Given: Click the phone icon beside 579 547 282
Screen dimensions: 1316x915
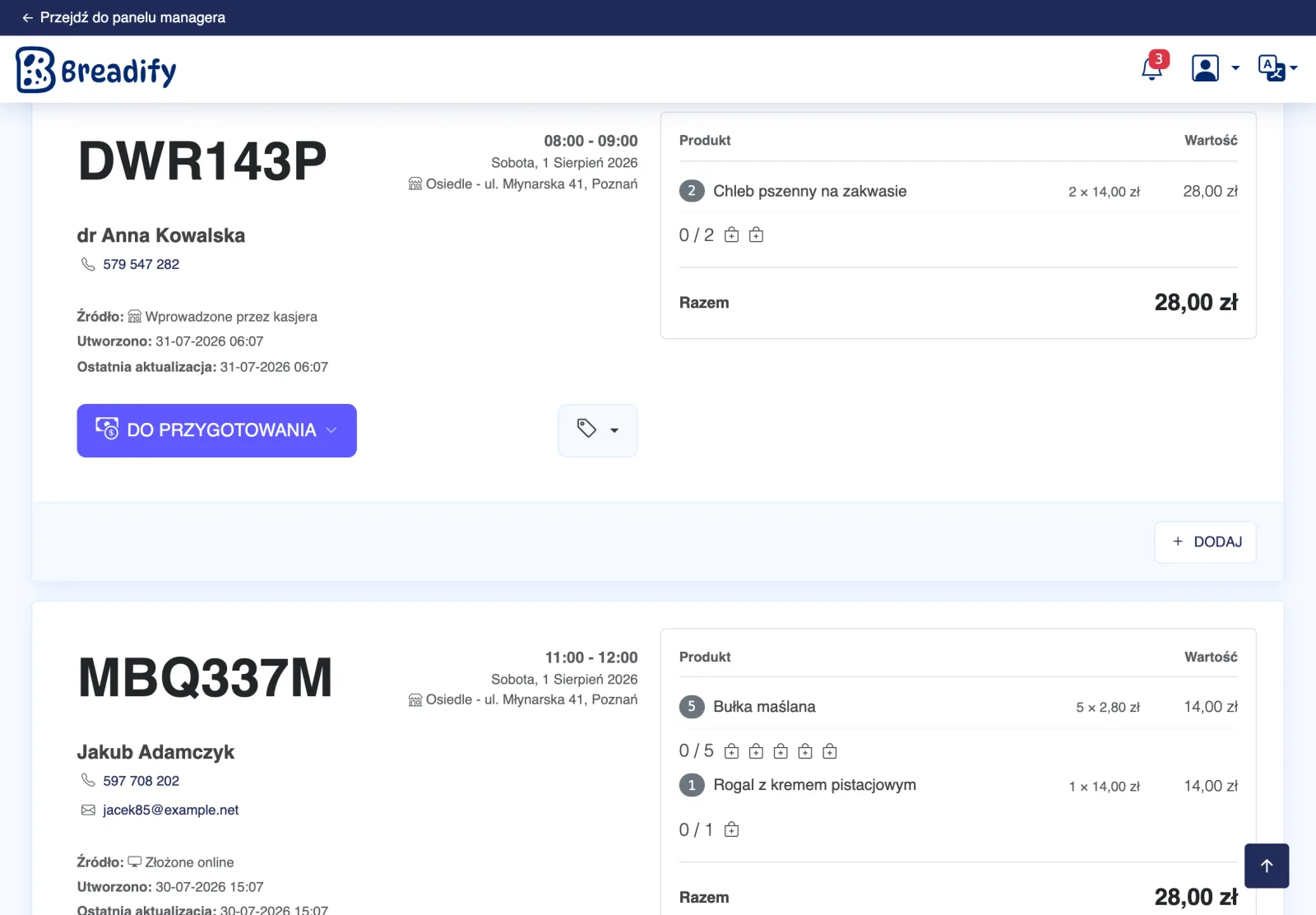Looking at the screenshot, I should (88, 264).
